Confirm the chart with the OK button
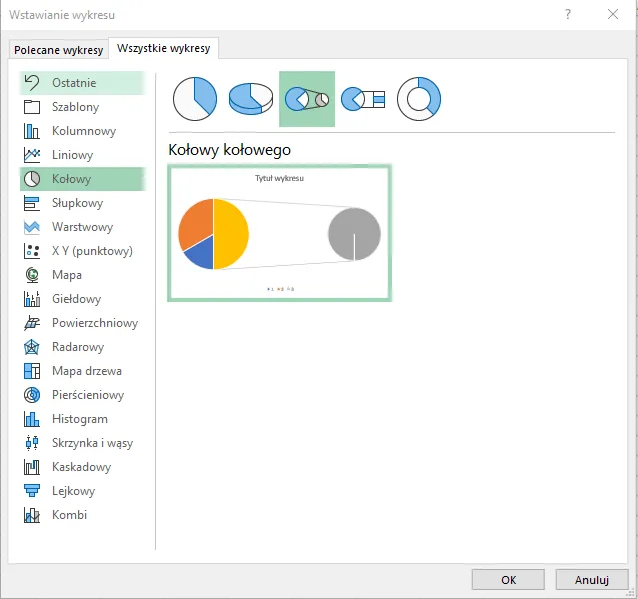Viewport: 638px width, 599px height. (508, 579)
